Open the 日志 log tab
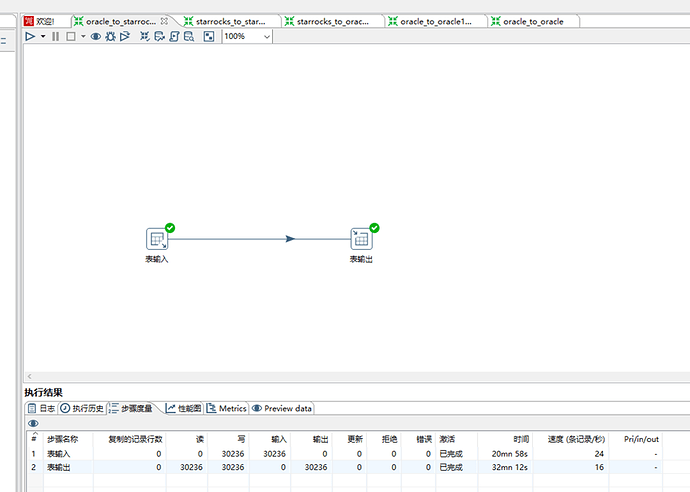Screen dimensions: 690x492 (x=41, y=408)
